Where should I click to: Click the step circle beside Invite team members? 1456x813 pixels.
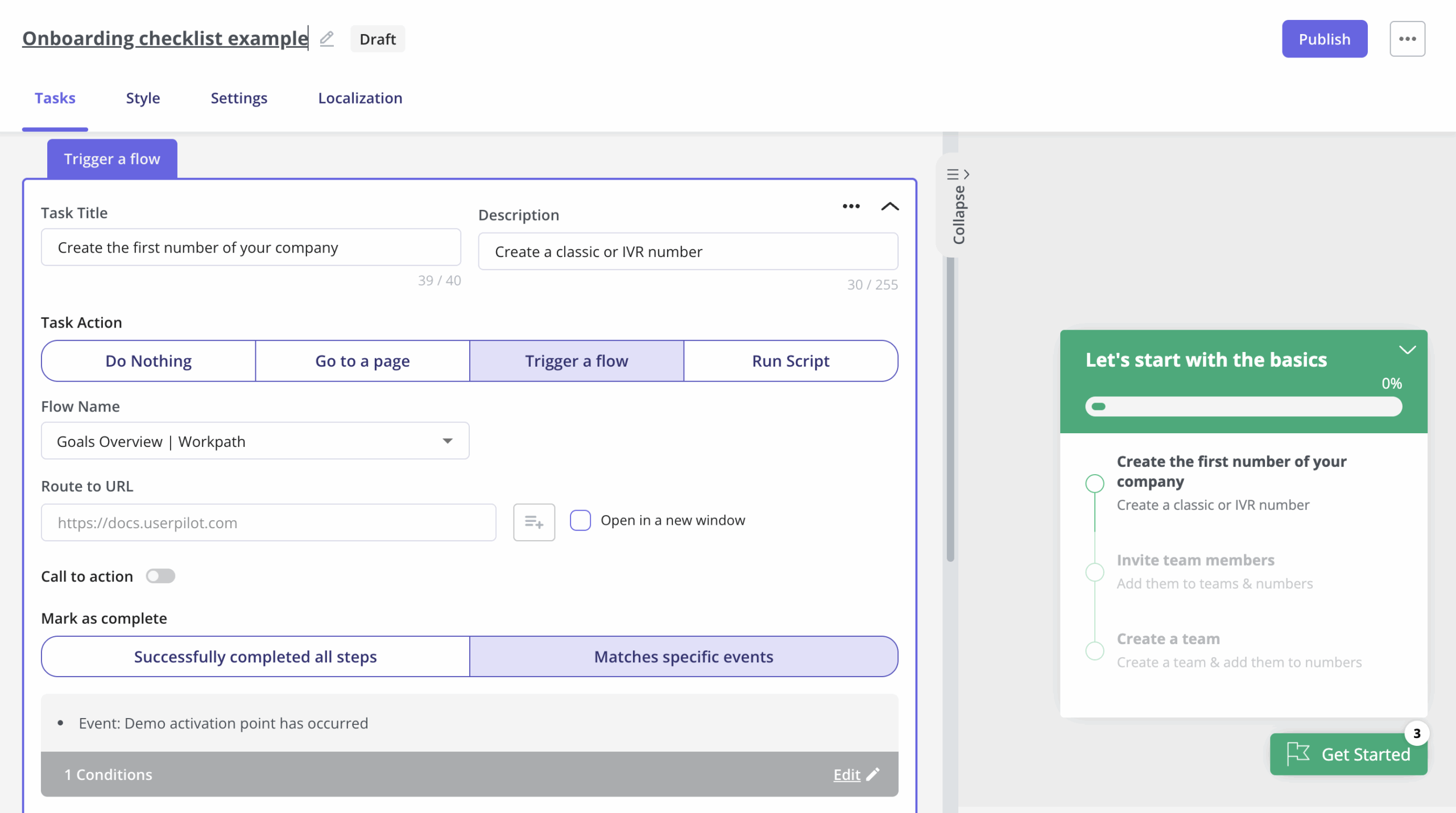coord(1094,572)
